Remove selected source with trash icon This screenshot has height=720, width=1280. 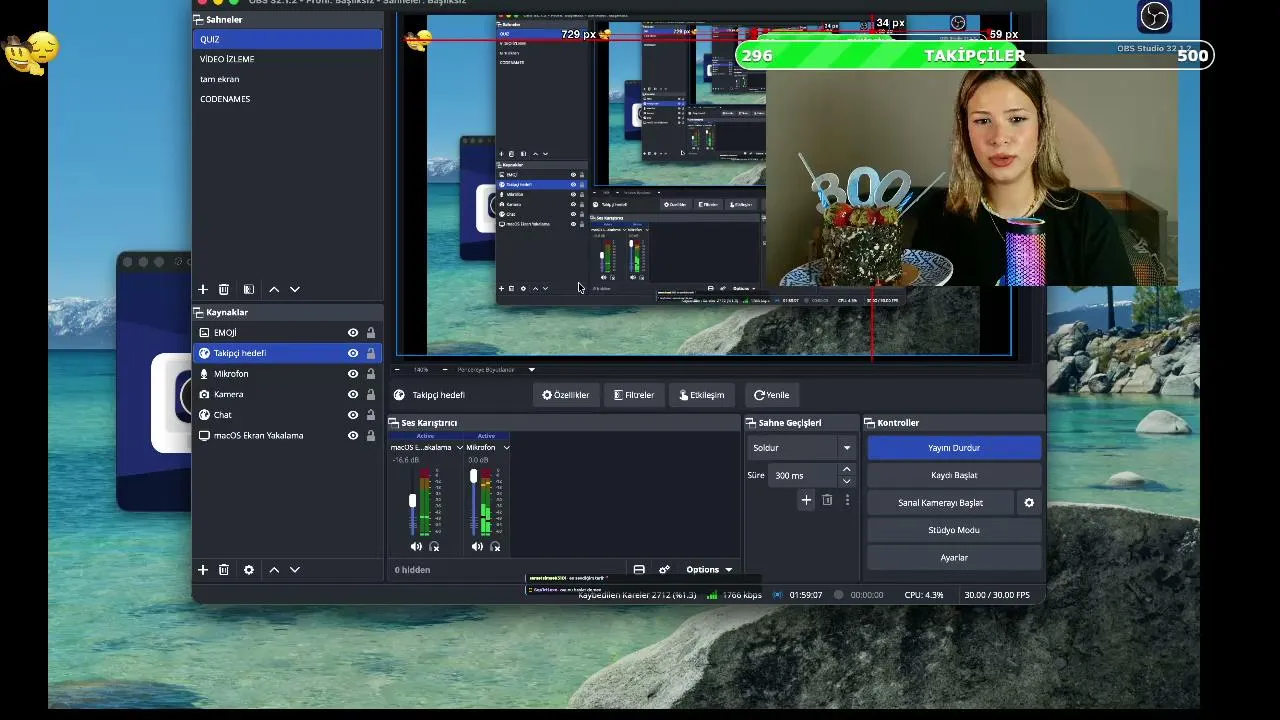[x=224, y=570]
